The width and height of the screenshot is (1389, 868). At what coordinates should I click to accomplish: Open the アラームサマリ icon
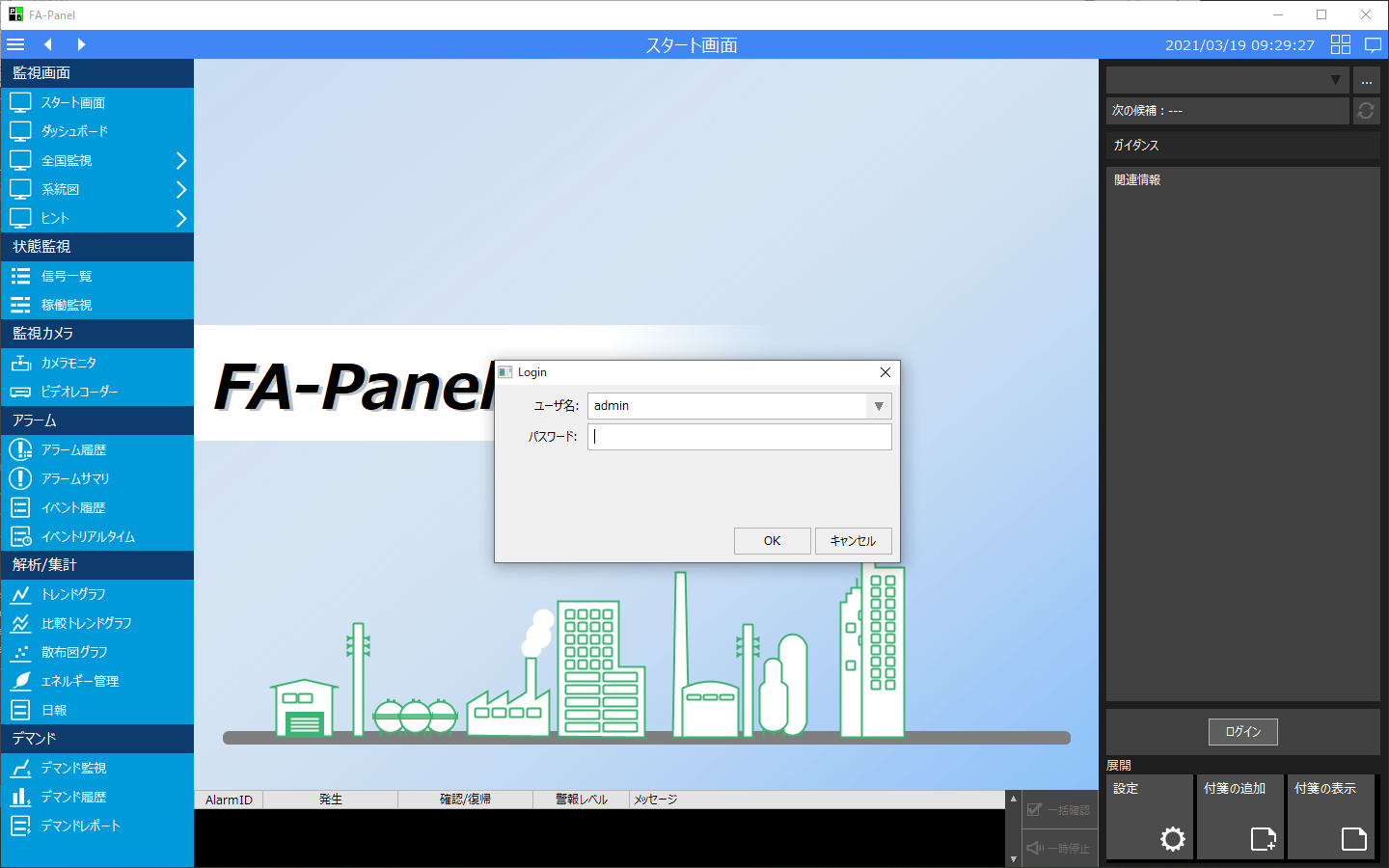coord(20,478)
